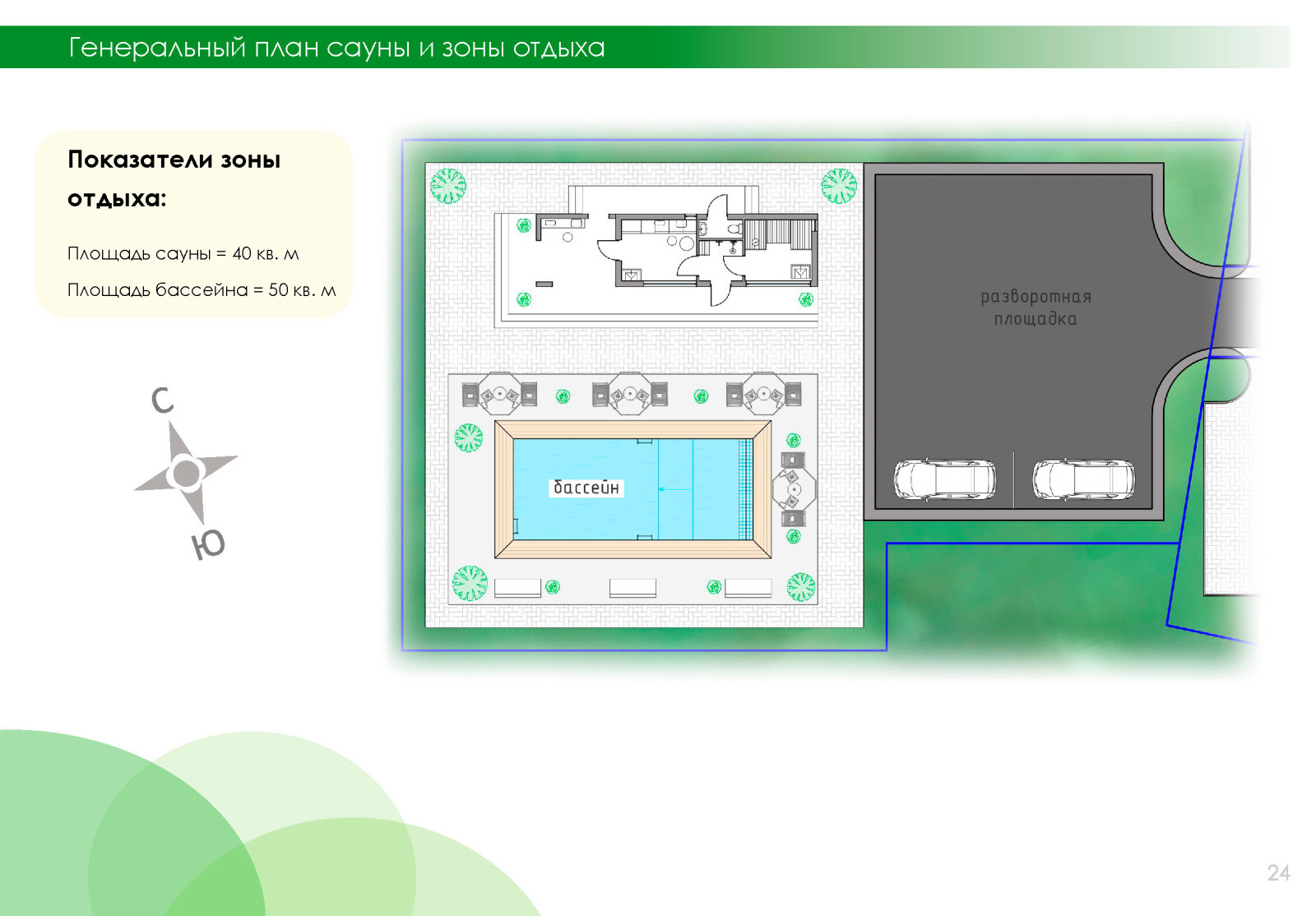
Task: Click the right parked car
Action: pyautogui.click(x=1083, y=479)
